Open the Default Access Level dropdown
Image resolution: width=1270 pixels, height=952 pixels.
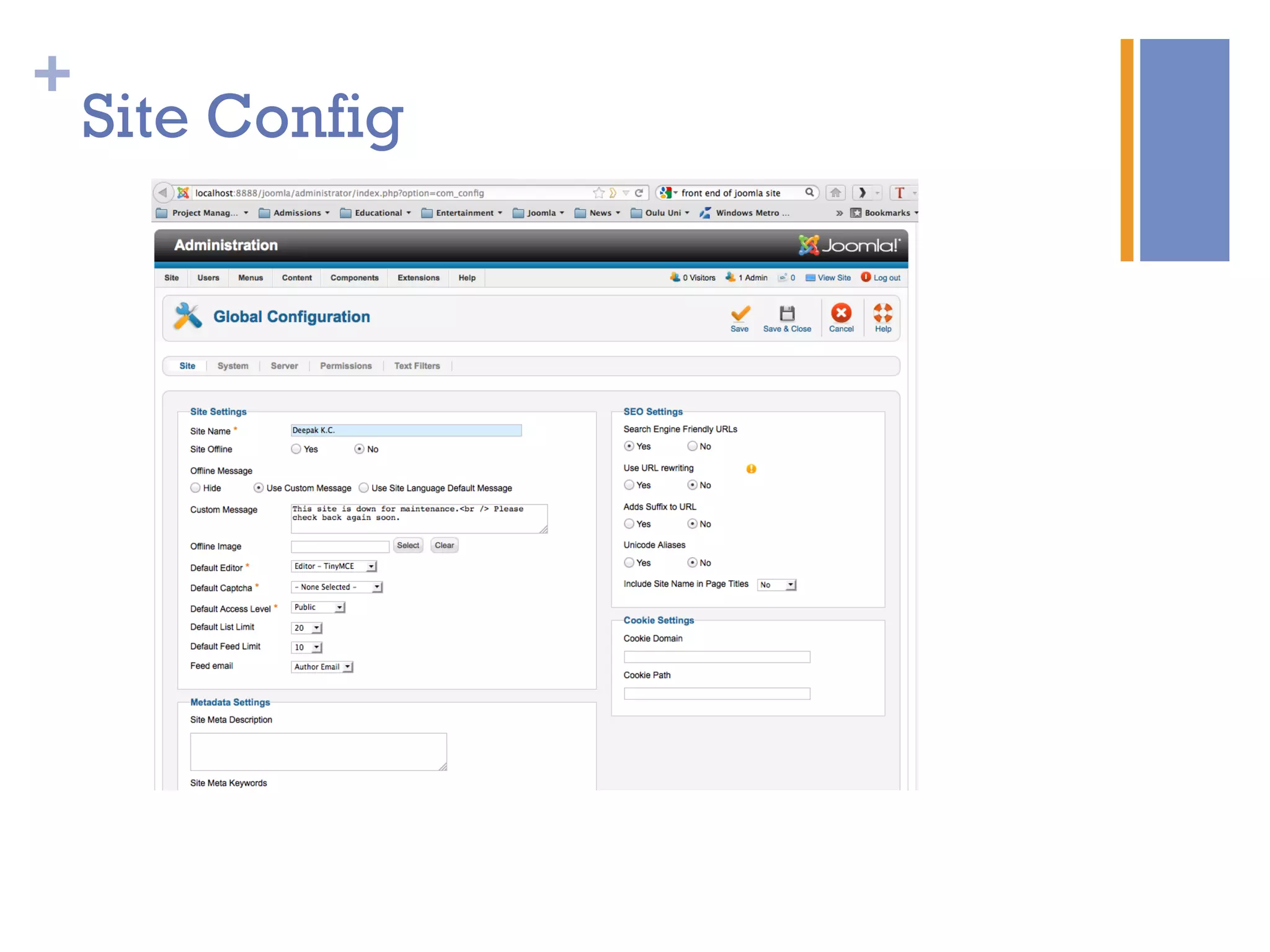coord(317,607)
